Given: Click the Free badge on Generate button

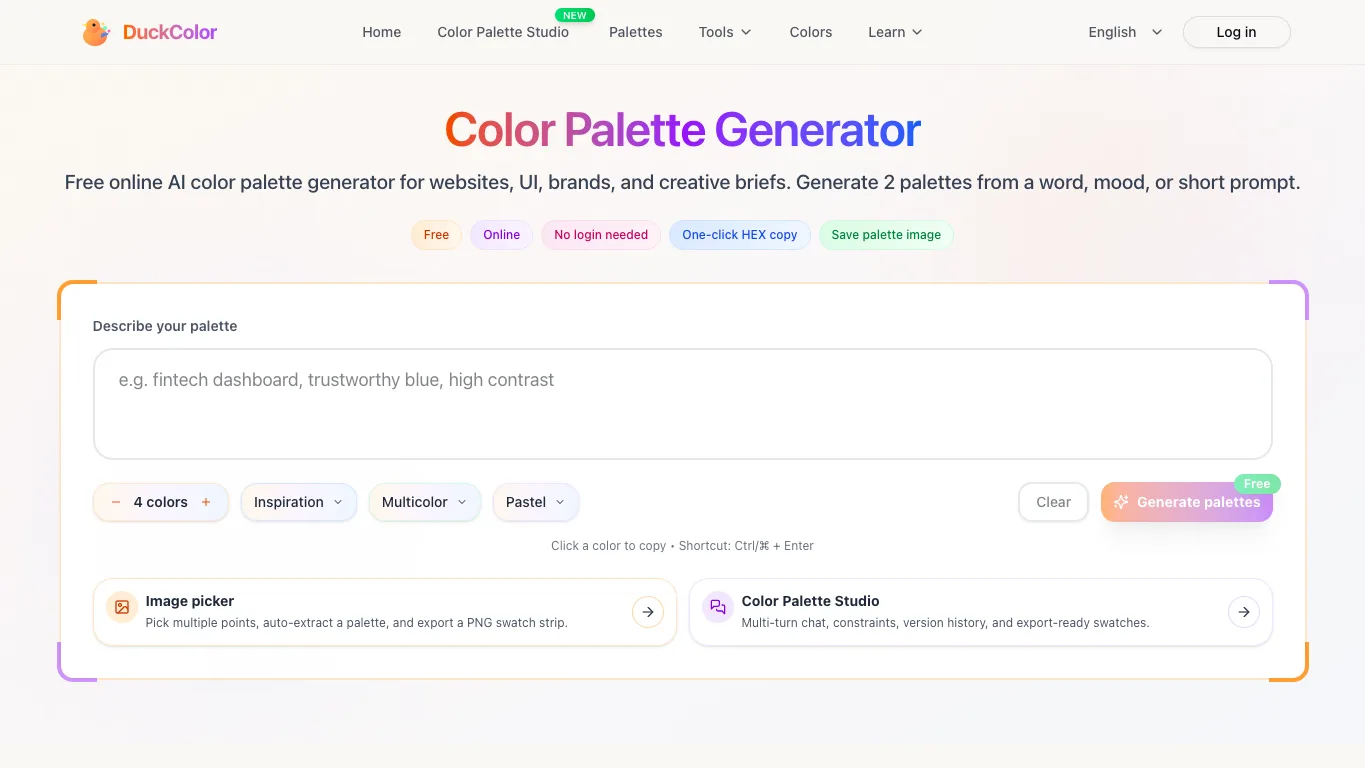Looking at the screenshot, I should (1257, 484).
